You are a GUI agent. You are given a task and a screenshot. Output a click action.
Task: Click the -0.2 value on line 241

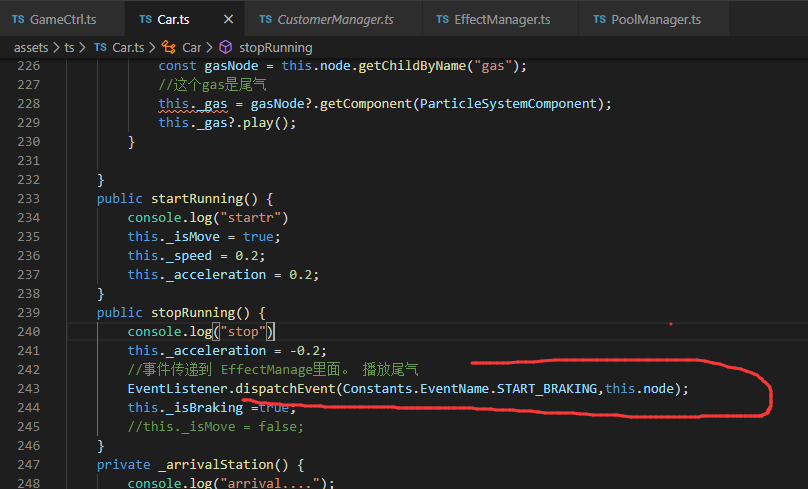coord(305,350)
